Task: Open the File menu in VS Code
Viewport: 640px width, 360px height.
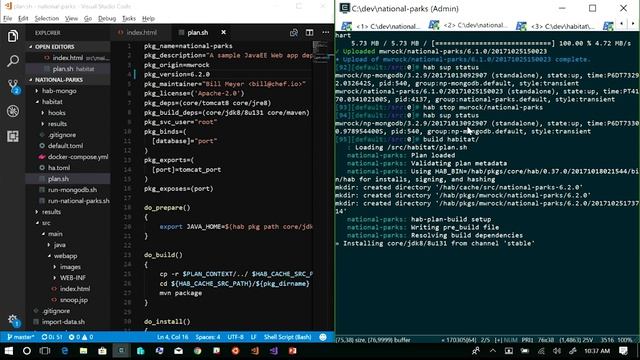Action: (7, 18)
